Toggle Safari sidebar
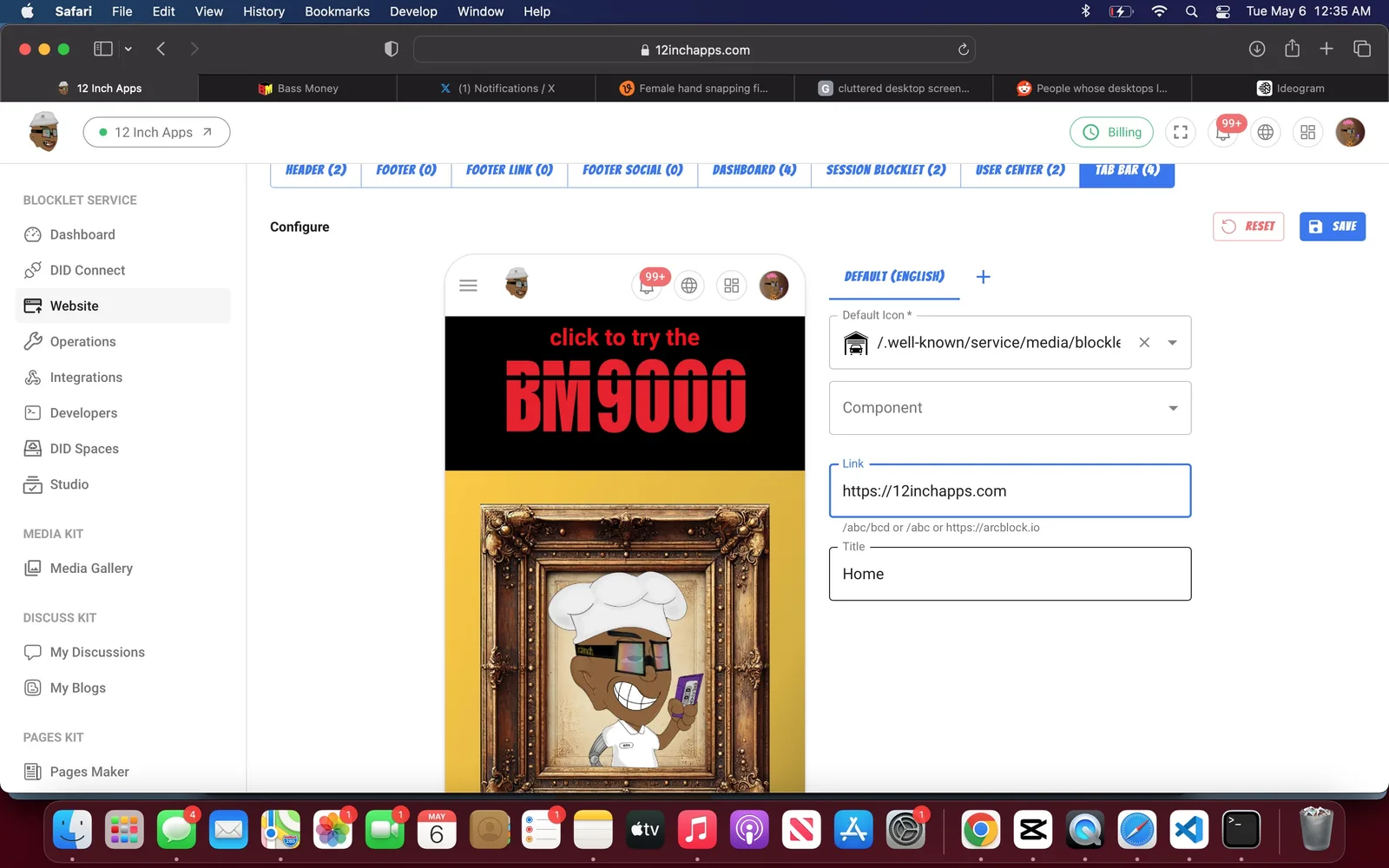Screen dimensions: 1389x868 coord(103,49)
